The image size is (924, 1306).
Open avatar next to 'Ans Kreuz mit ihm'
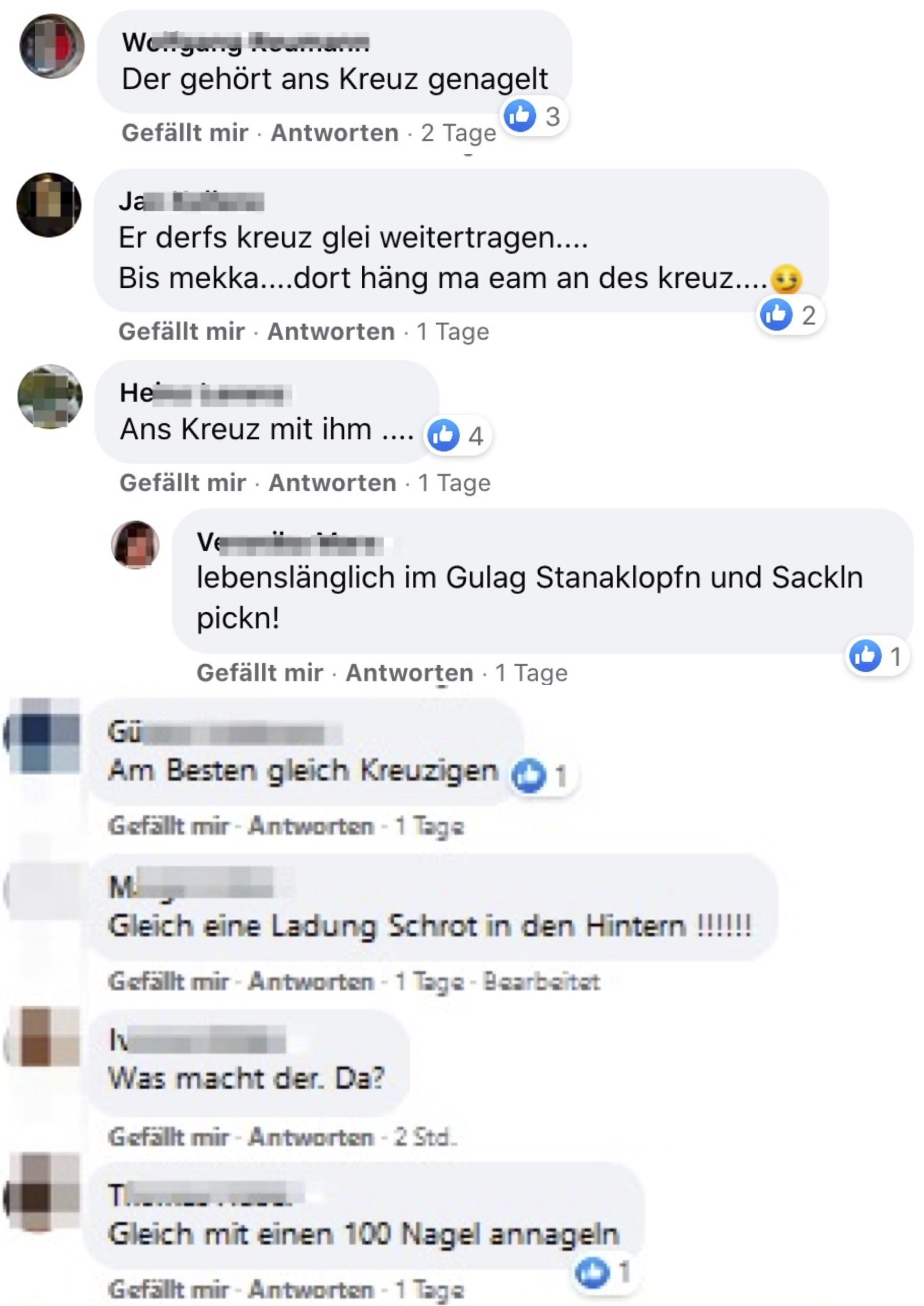point(50,396)
